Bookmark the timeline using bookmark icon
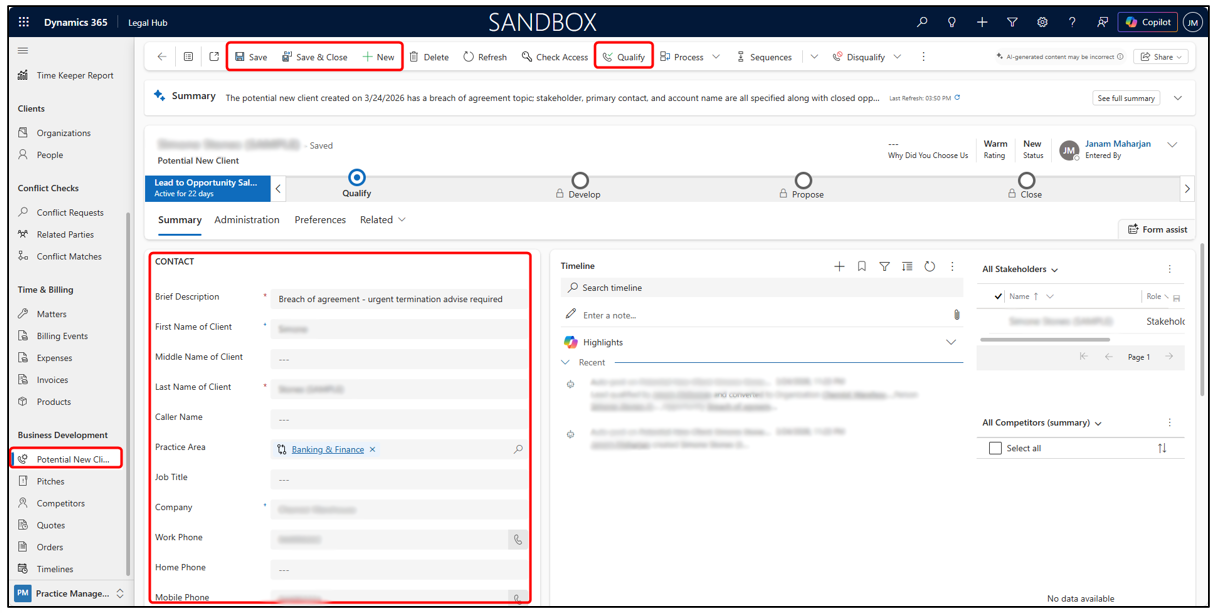This screenshot has height=613, width=1215. 861,266
